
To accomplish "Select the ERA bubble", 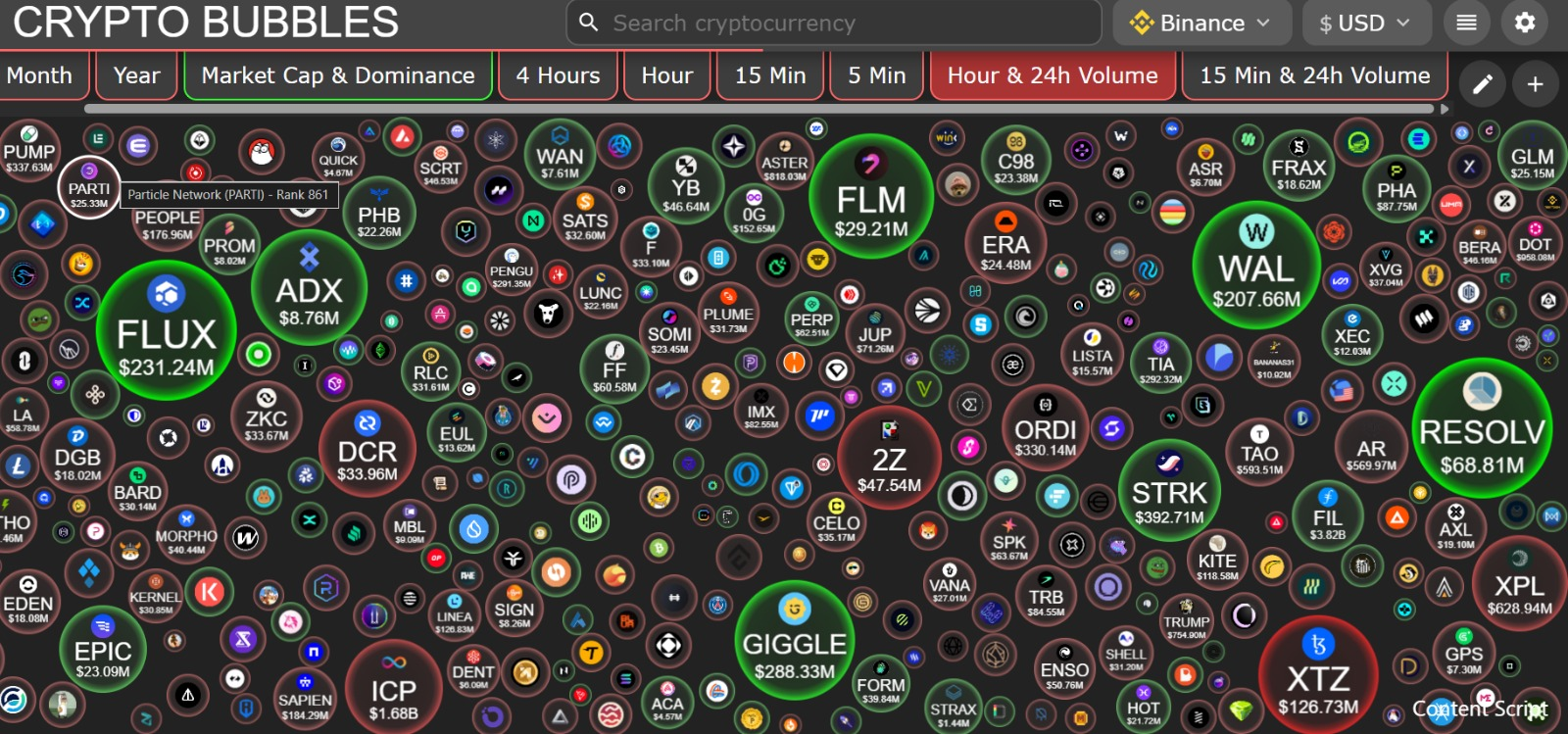I will click(x=1005, y=241).
